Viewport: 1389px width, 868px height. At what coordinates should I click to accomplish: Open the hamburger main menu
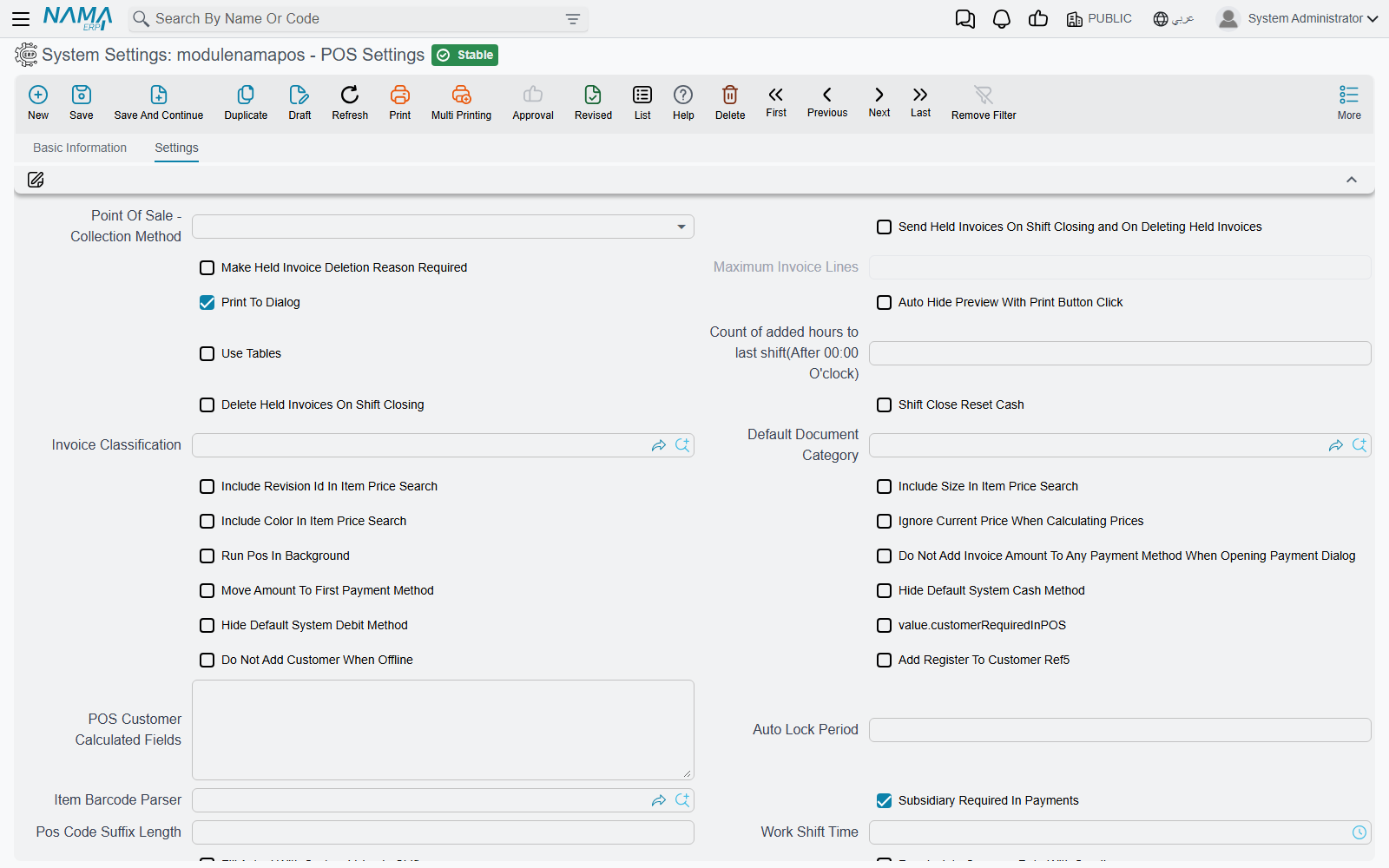point(21,18)
